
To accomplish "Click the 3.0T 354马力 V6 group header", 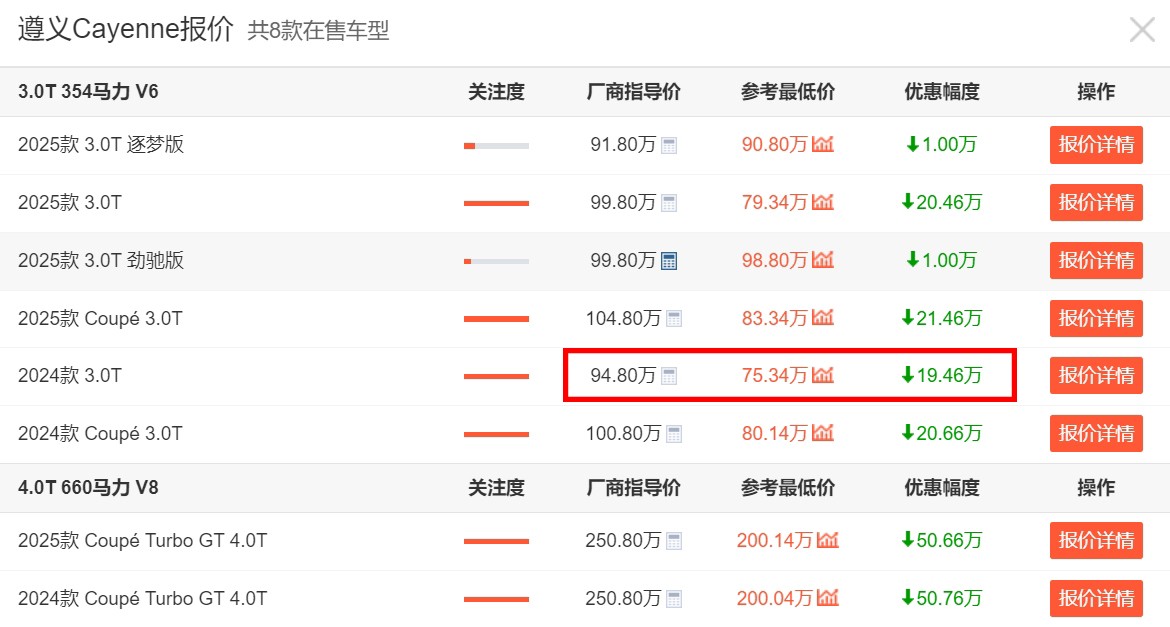I will [88, 92].
